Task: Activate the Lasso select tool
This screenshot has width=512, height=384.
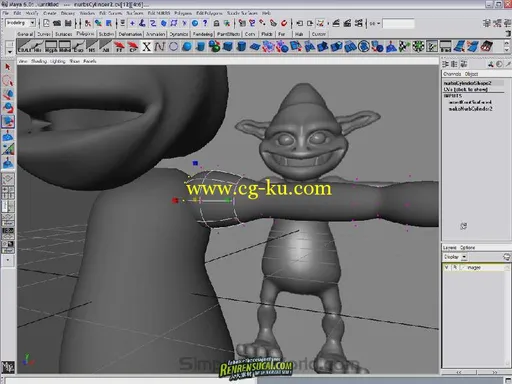Action: coord(8,81)
